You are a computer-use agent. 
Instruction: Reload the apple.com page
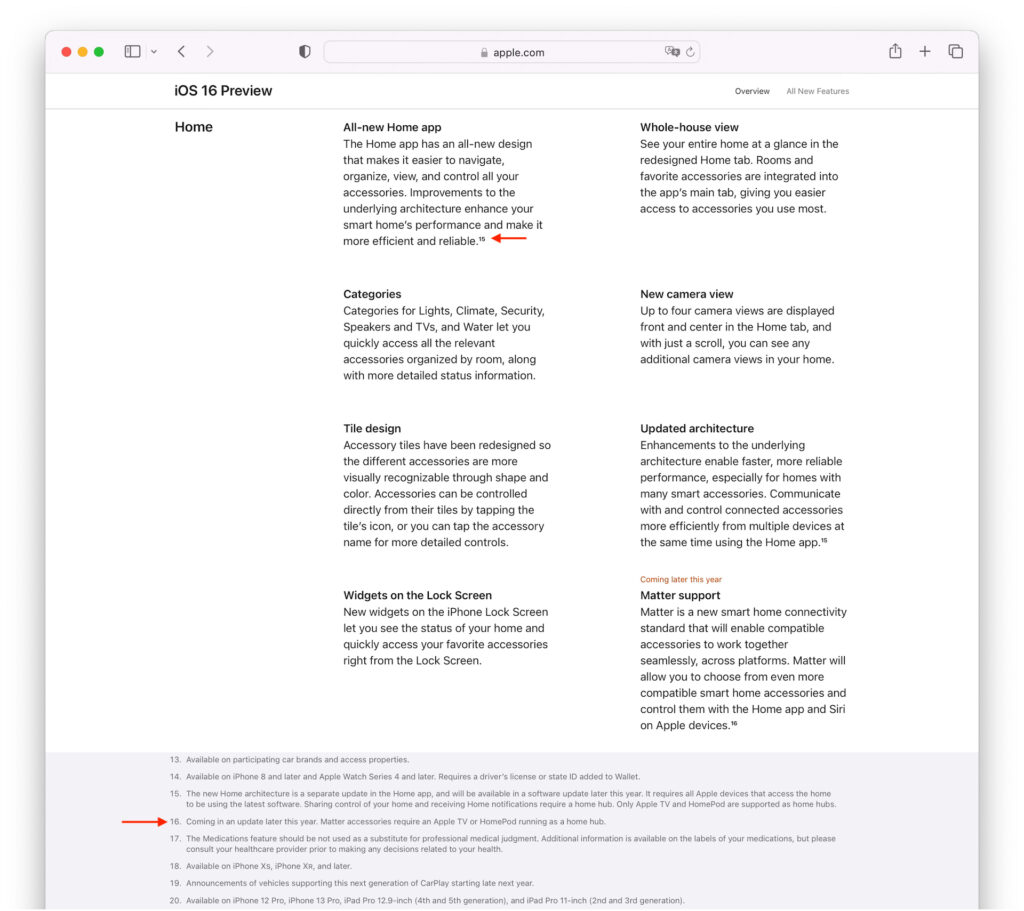(x=692, y=51)
